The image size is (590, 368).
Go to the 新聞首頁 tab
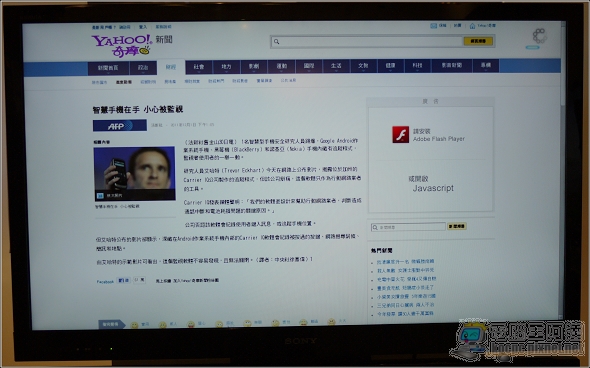coord(108,68)
